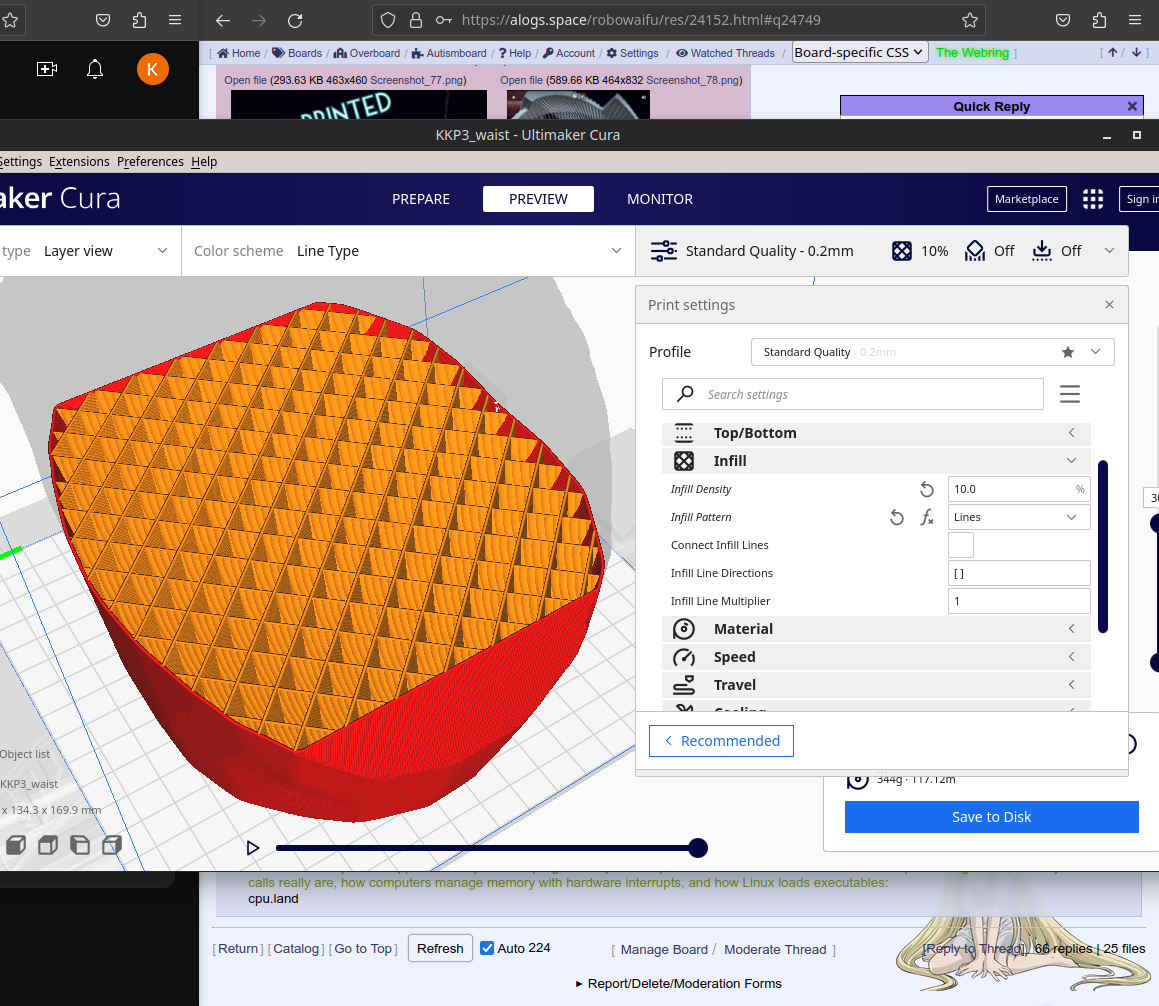Screen dimensions: 1159x1006
Task: Open Firefox hamburger menu on right
Action: pyautogui.click(x=1135, y=21)
